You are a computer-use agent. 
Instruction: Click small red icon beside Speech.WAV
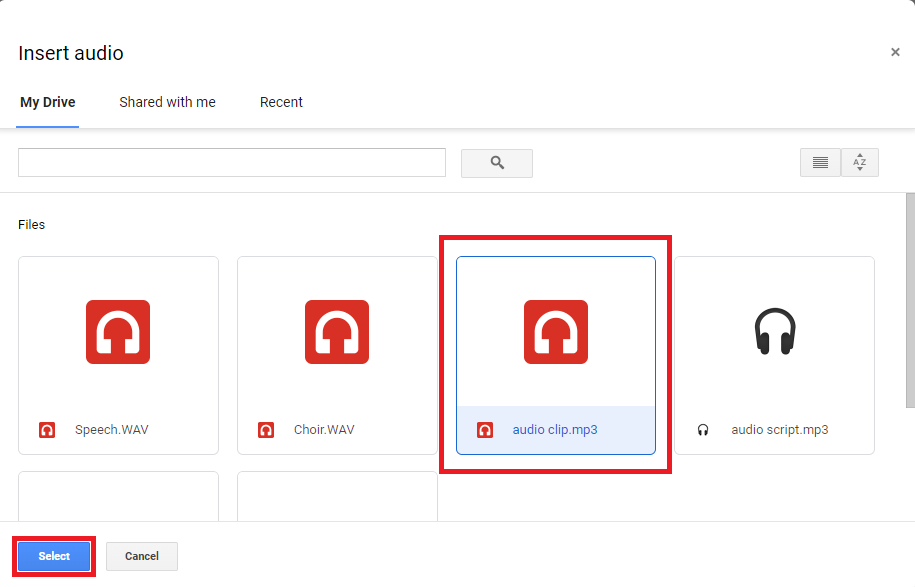(x=47, y=430)
